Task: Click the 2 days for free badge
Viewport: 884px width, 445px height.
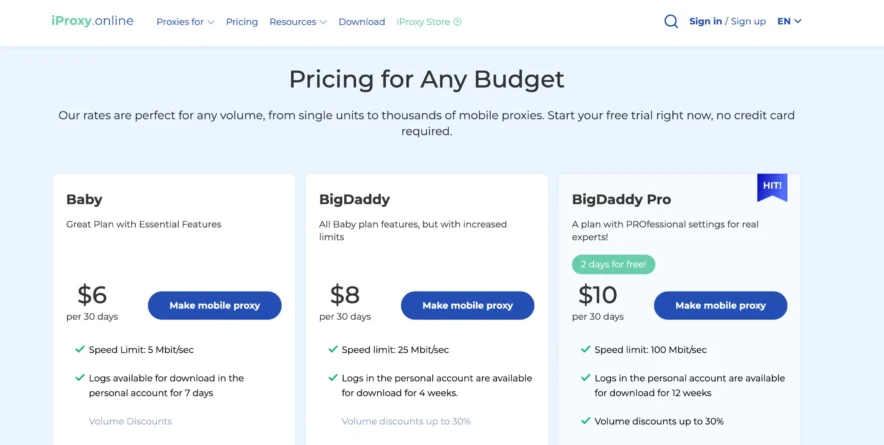Action: click(x=613, y=265)
